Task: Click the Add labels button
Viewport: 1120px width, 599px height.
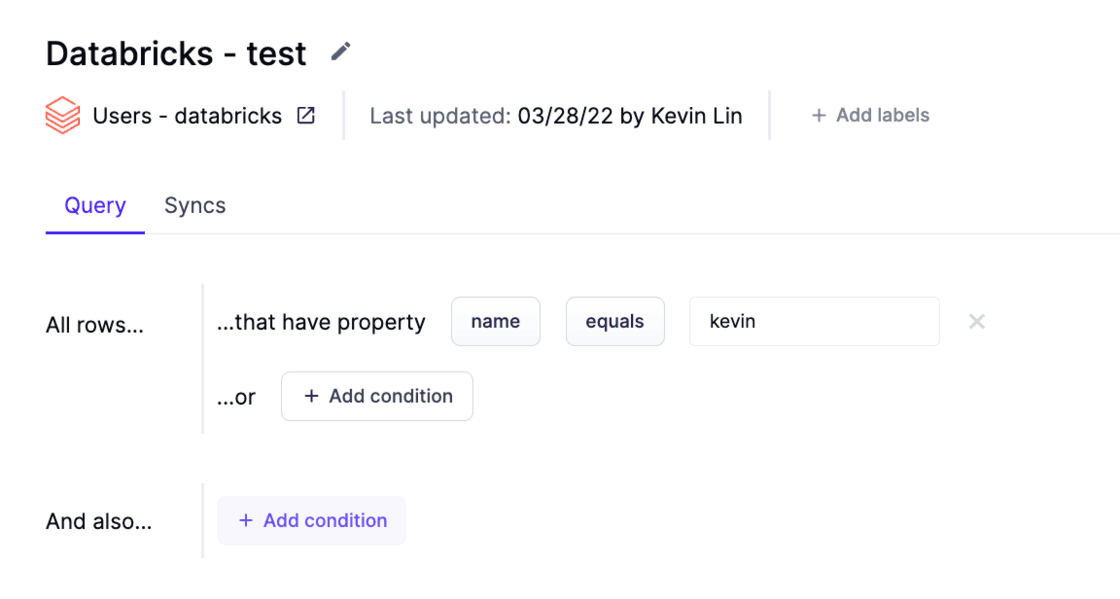Action: (870, 116)
